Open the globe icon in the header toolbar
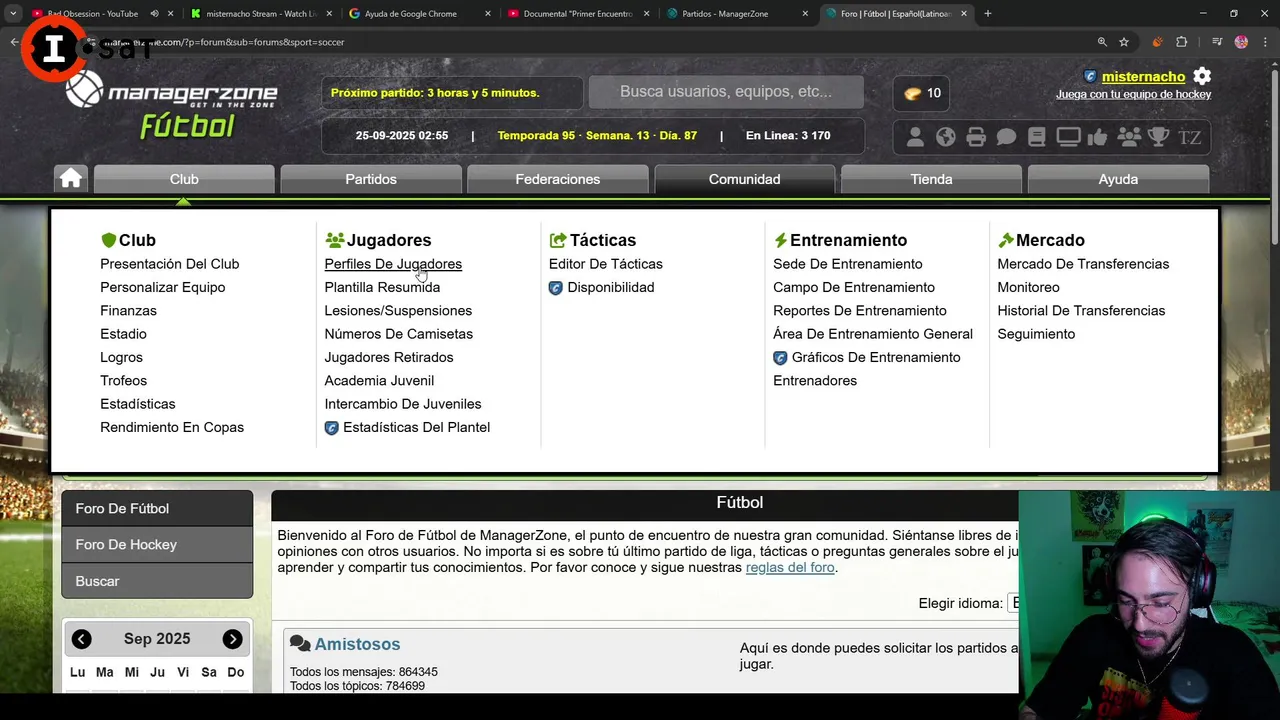 tap(946, 137)
